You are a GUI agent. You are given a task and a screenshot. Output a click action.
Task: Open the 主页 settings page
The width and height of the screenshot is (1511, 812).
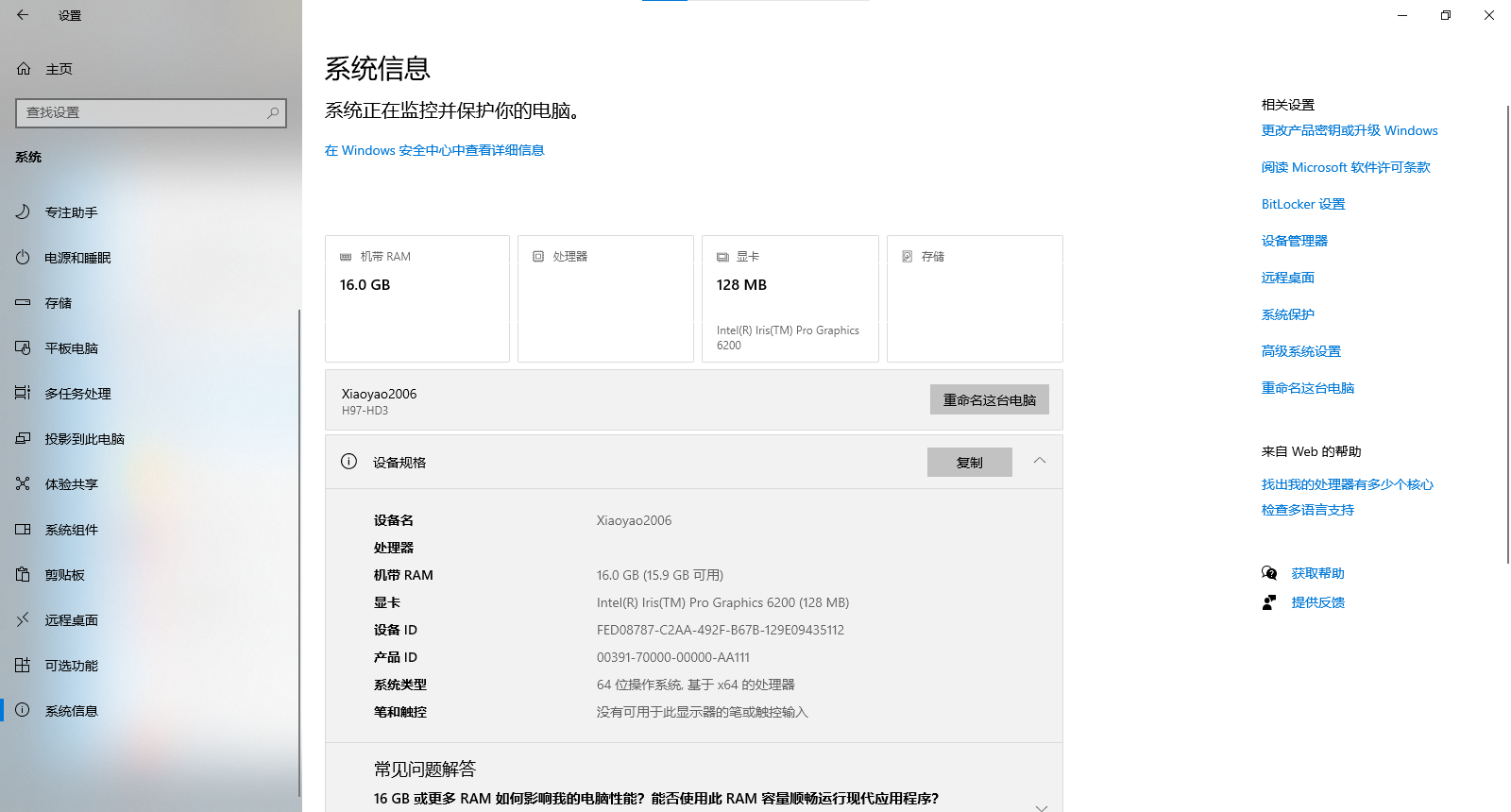pos(151,69)
